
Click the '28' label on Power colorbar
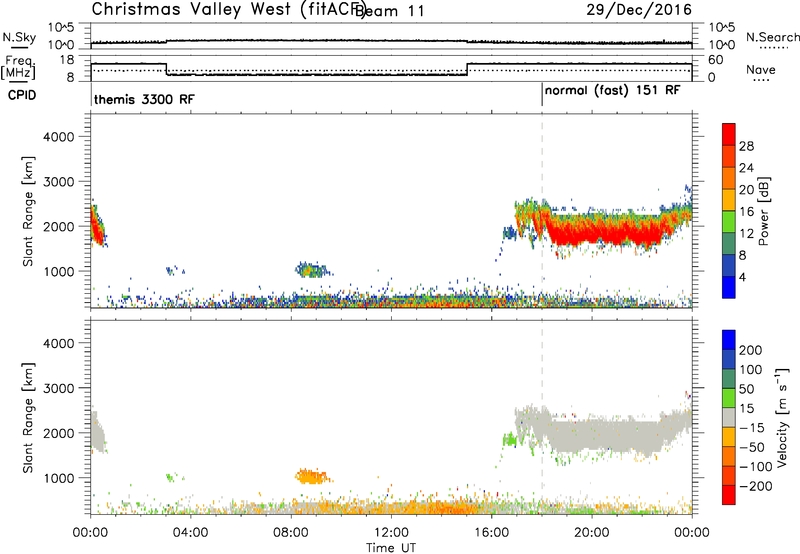(746, 146)
